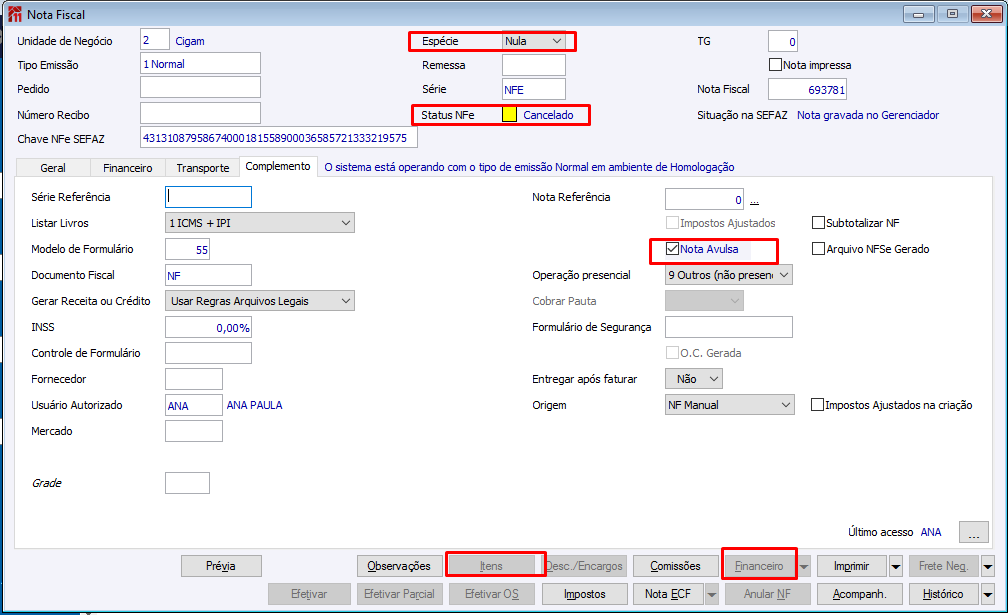Click the Mercado input field

tap(194, 431)
